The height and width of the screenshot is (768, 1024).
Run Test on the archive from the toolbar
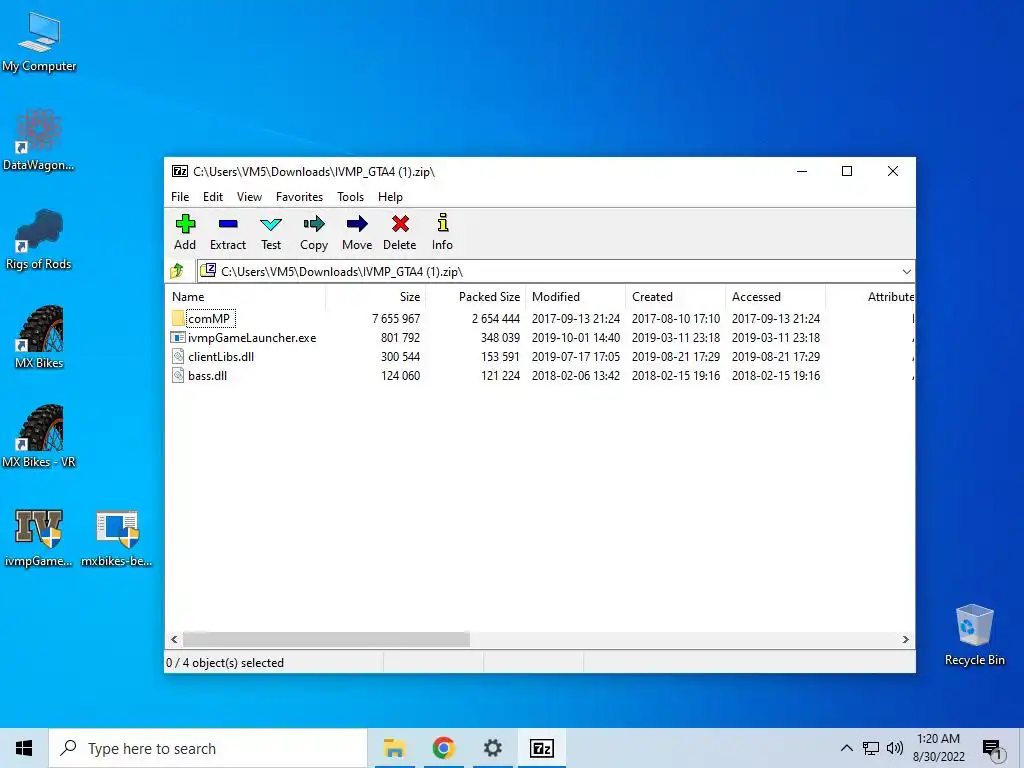coord(271,232)
